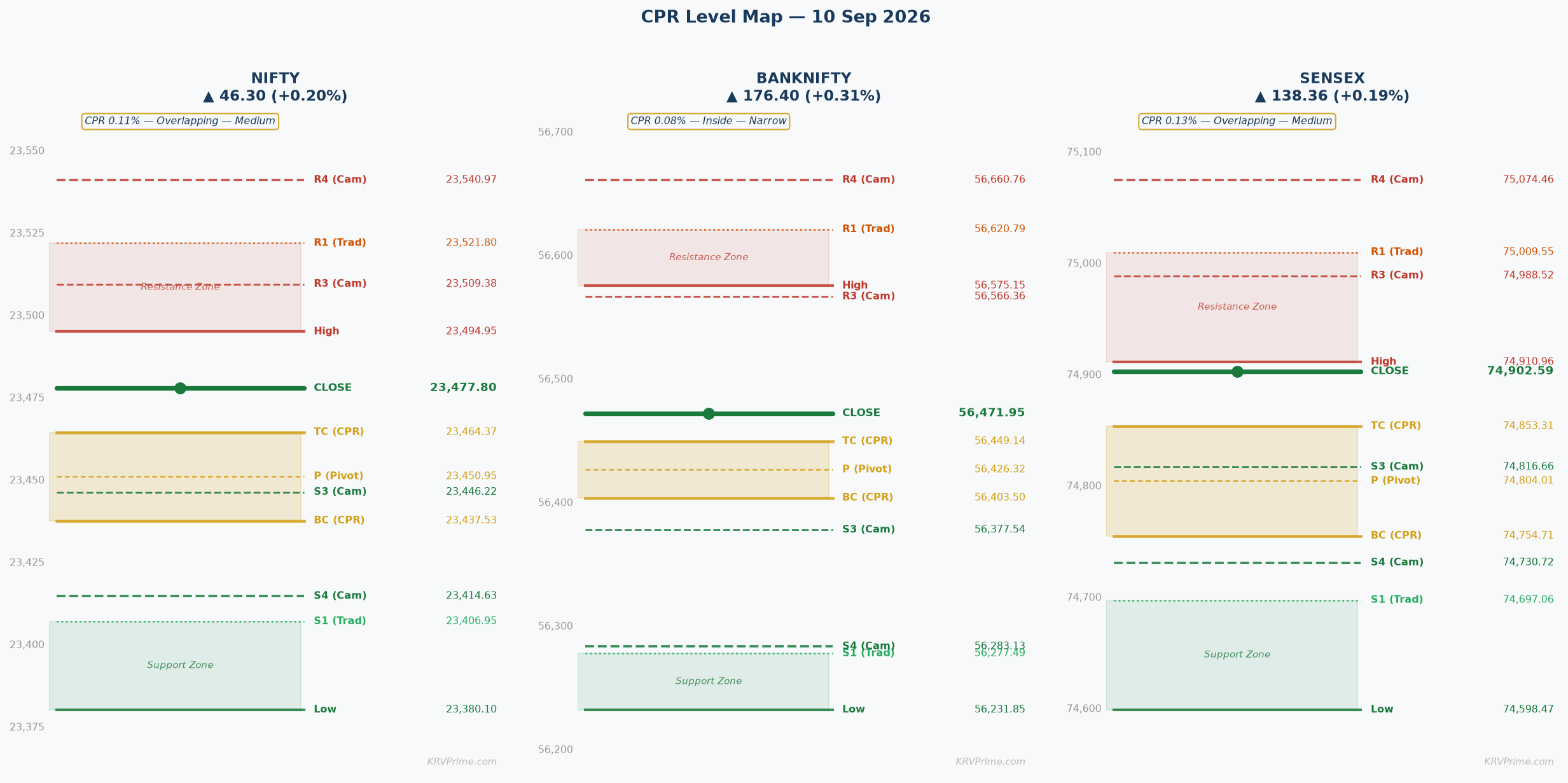Click SENSEX S1 (Trad) value 74,697.06
1568x783 pixels.
tap(1529, 600)
